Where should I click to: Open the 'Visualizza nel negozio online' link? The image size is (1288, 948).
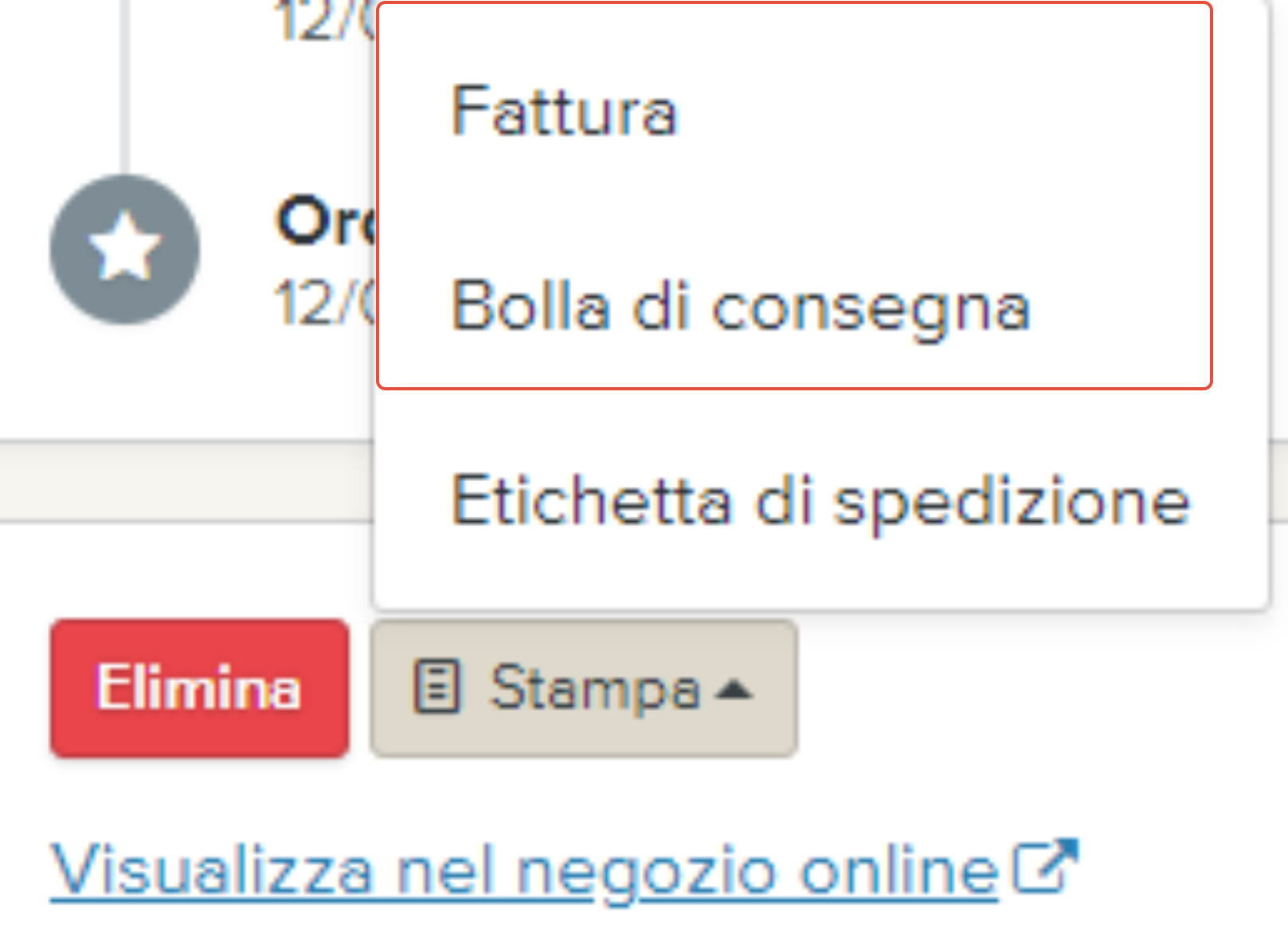pyautogui.click(x=523, y=871)
